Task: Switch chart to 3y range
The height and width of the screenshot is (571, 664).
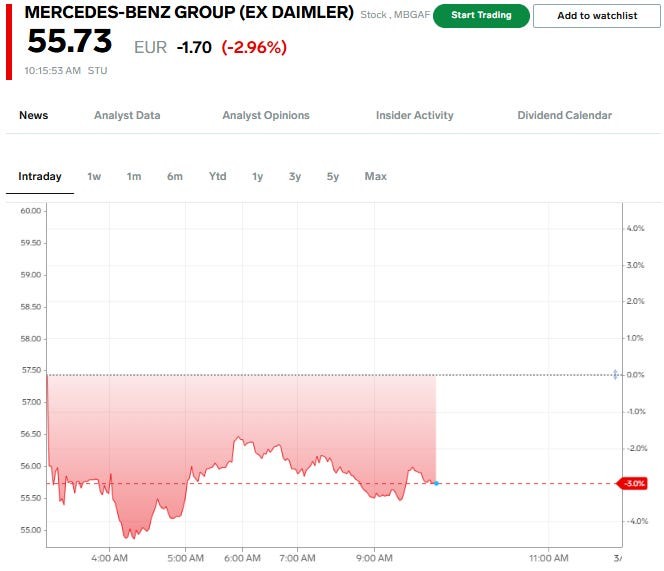Action: point(295,176)
